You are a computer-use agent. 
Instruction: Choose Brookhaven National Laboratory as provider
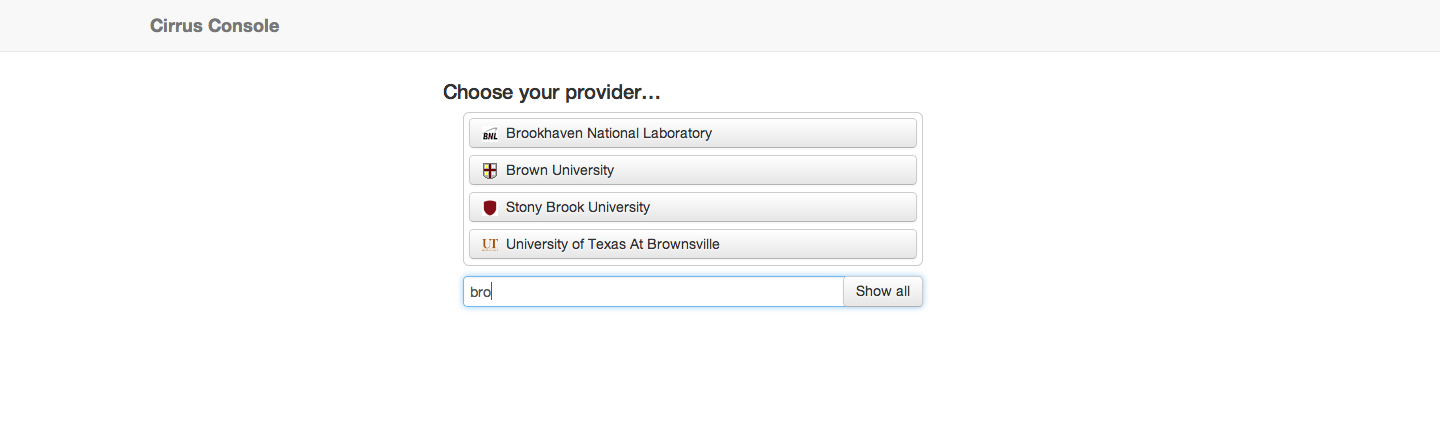693,133
